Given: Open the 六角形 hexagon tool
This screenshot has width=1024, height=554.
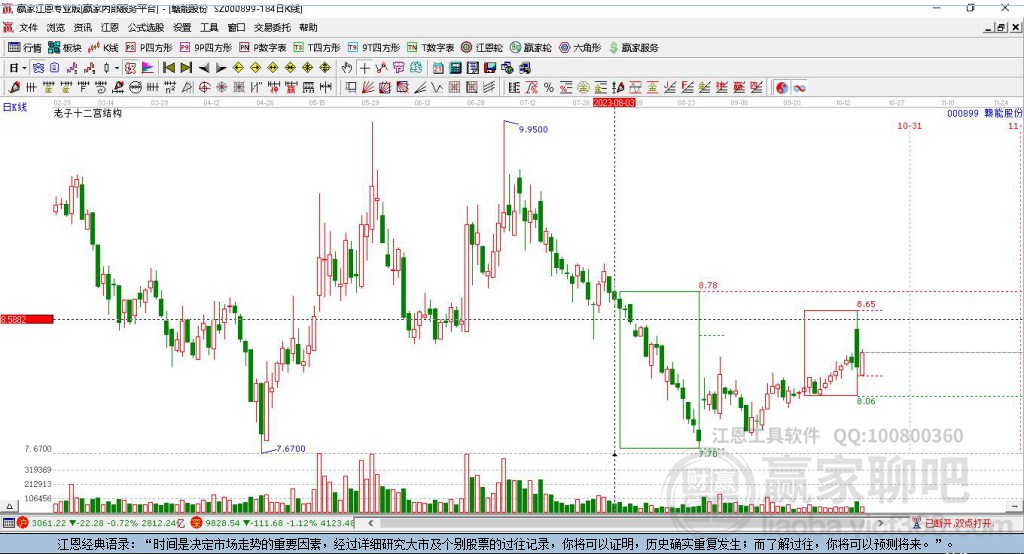Looking at the screenshot, I should point(580,48).
